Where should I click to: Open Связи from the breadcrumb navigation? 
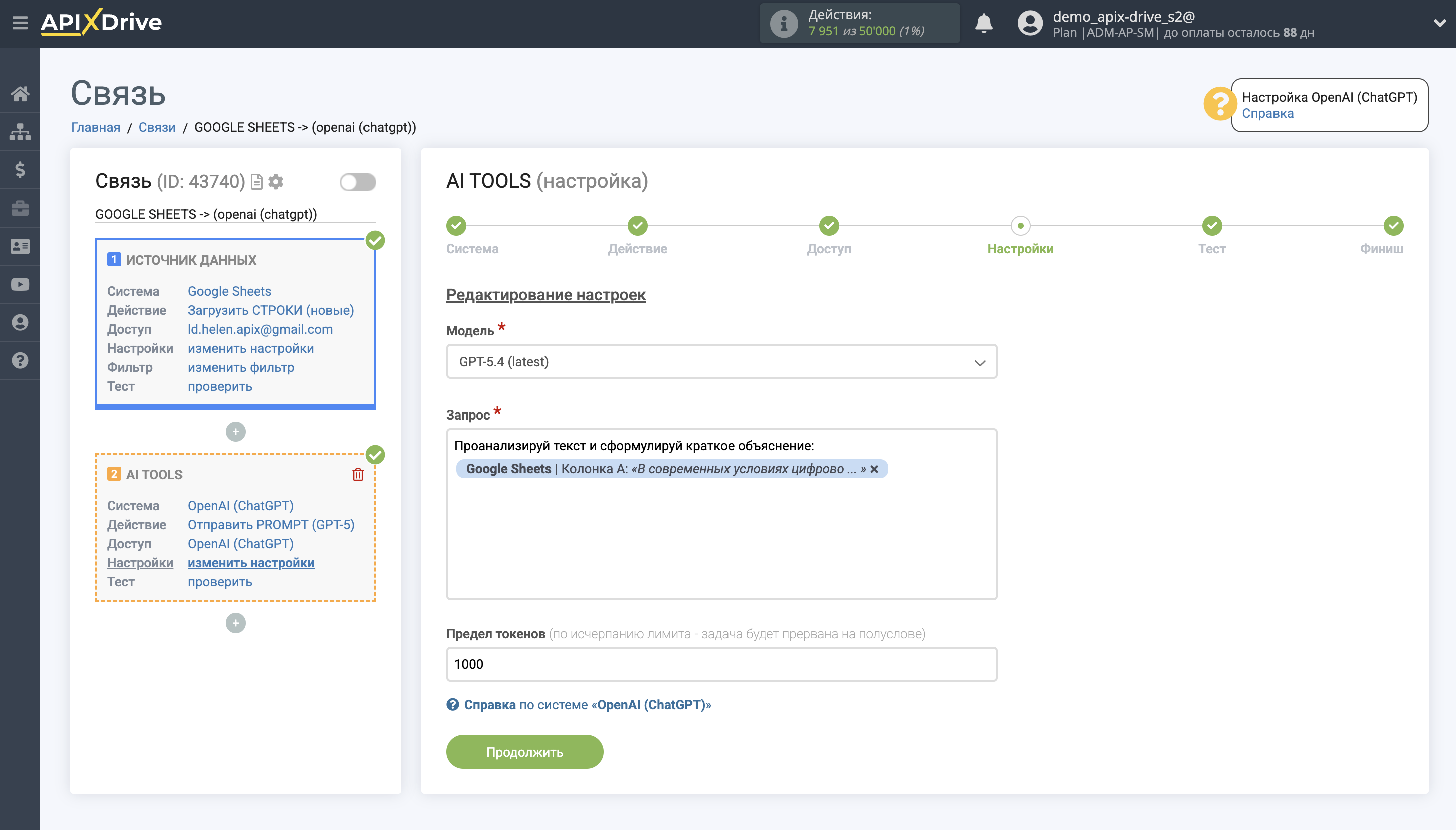tap(158, 127)
